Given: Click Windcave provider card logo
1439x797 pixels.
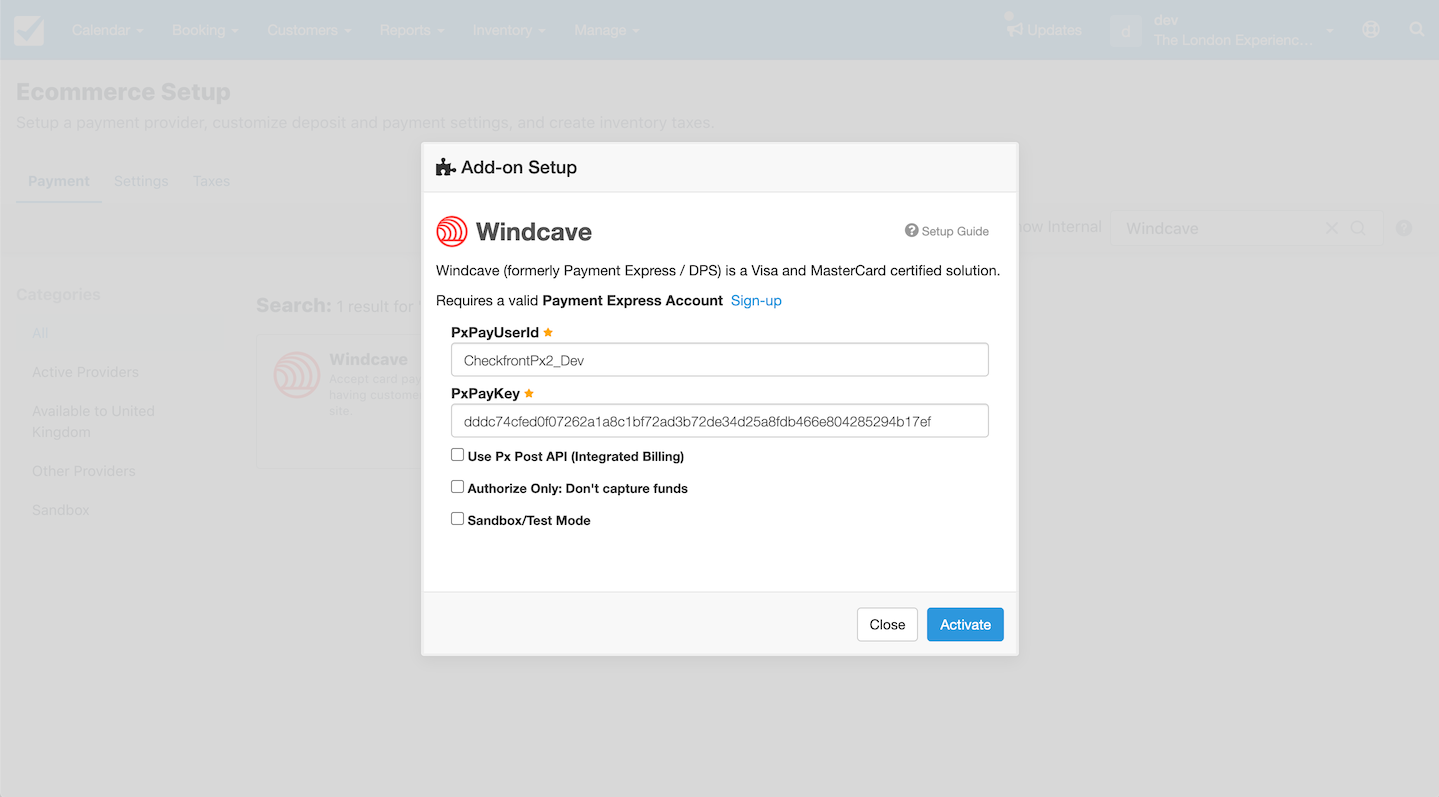Looking at the screenshot, I should click(x=297, y=375).
